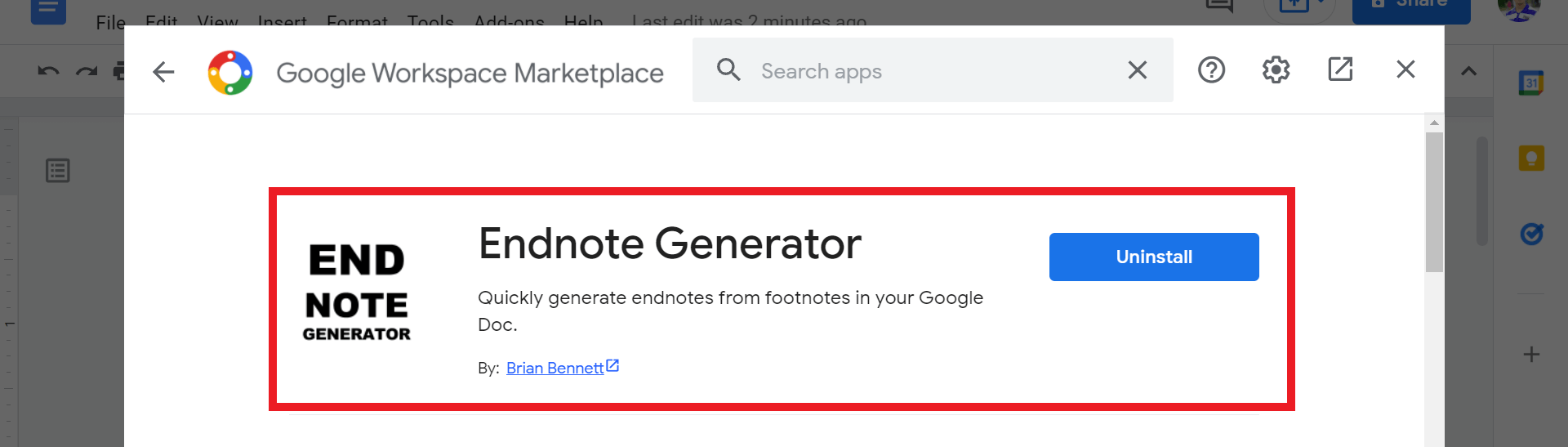1568x447 pixels.
Task: Clear the search field with the X
Action: pyautogui.click(x=1138, y=70)
